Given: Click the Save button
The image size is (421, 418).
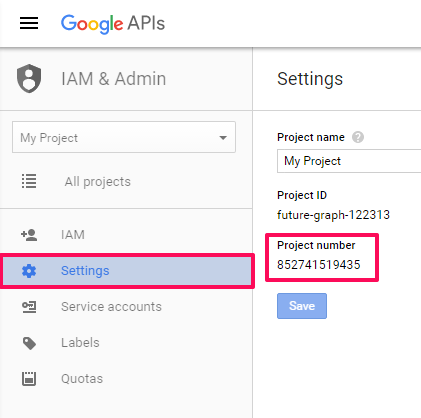Looking at the screenshot, I should point(302,306).
